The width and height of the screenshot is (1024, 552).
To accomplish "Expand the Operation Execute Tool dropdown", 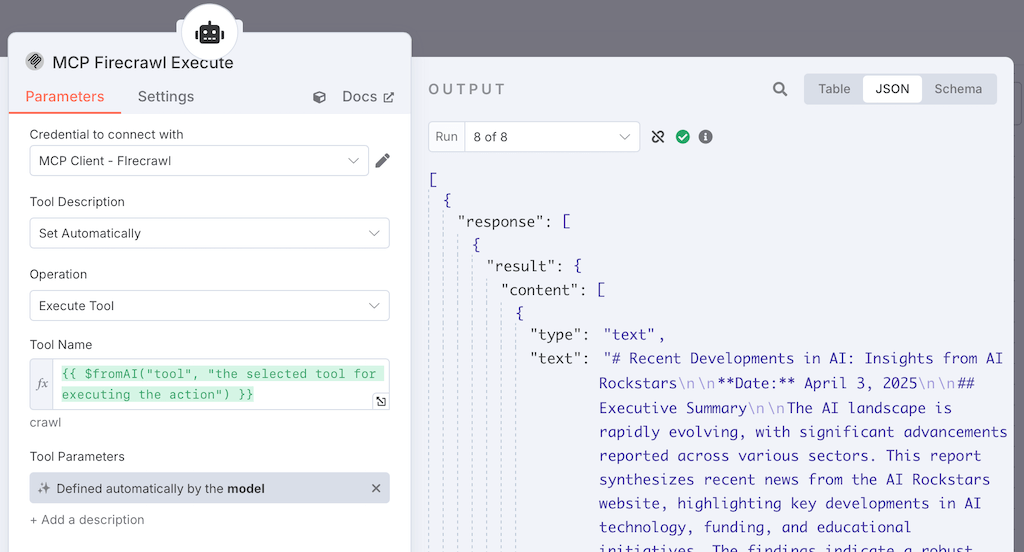I will (210, 306).
